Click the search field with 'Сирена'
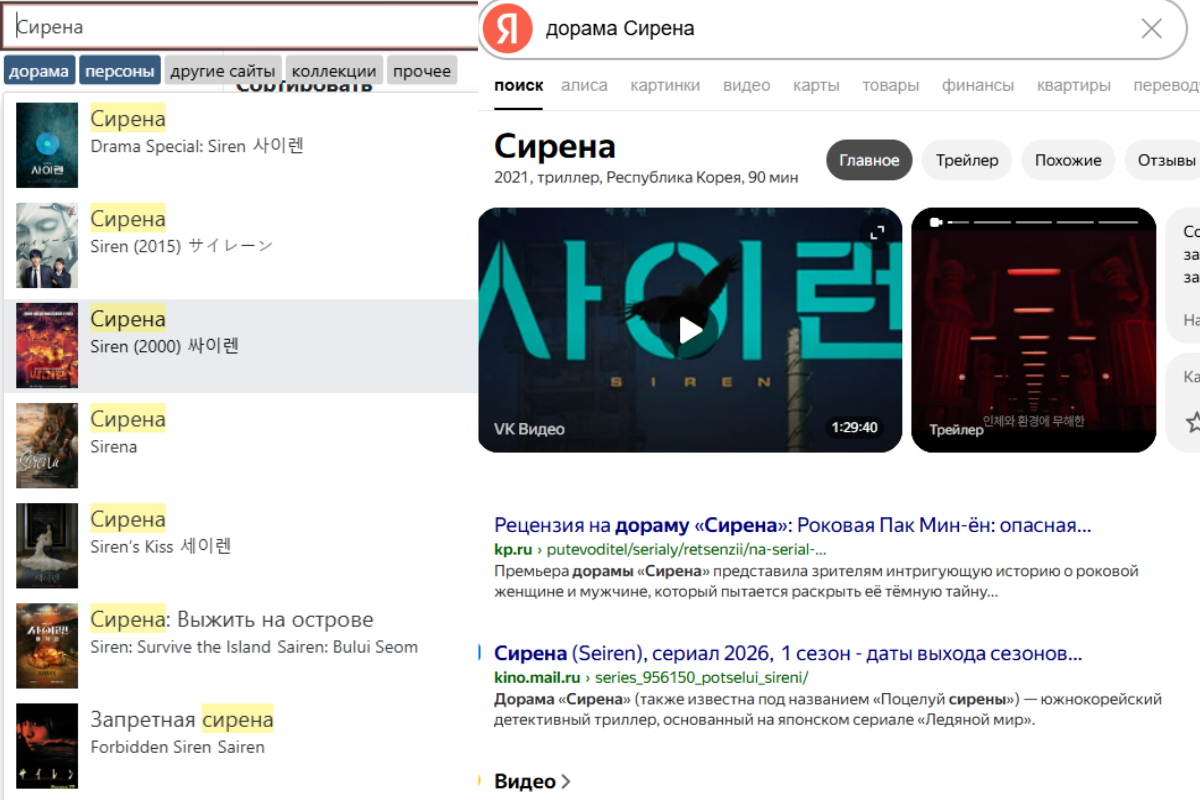 [238, 27]
